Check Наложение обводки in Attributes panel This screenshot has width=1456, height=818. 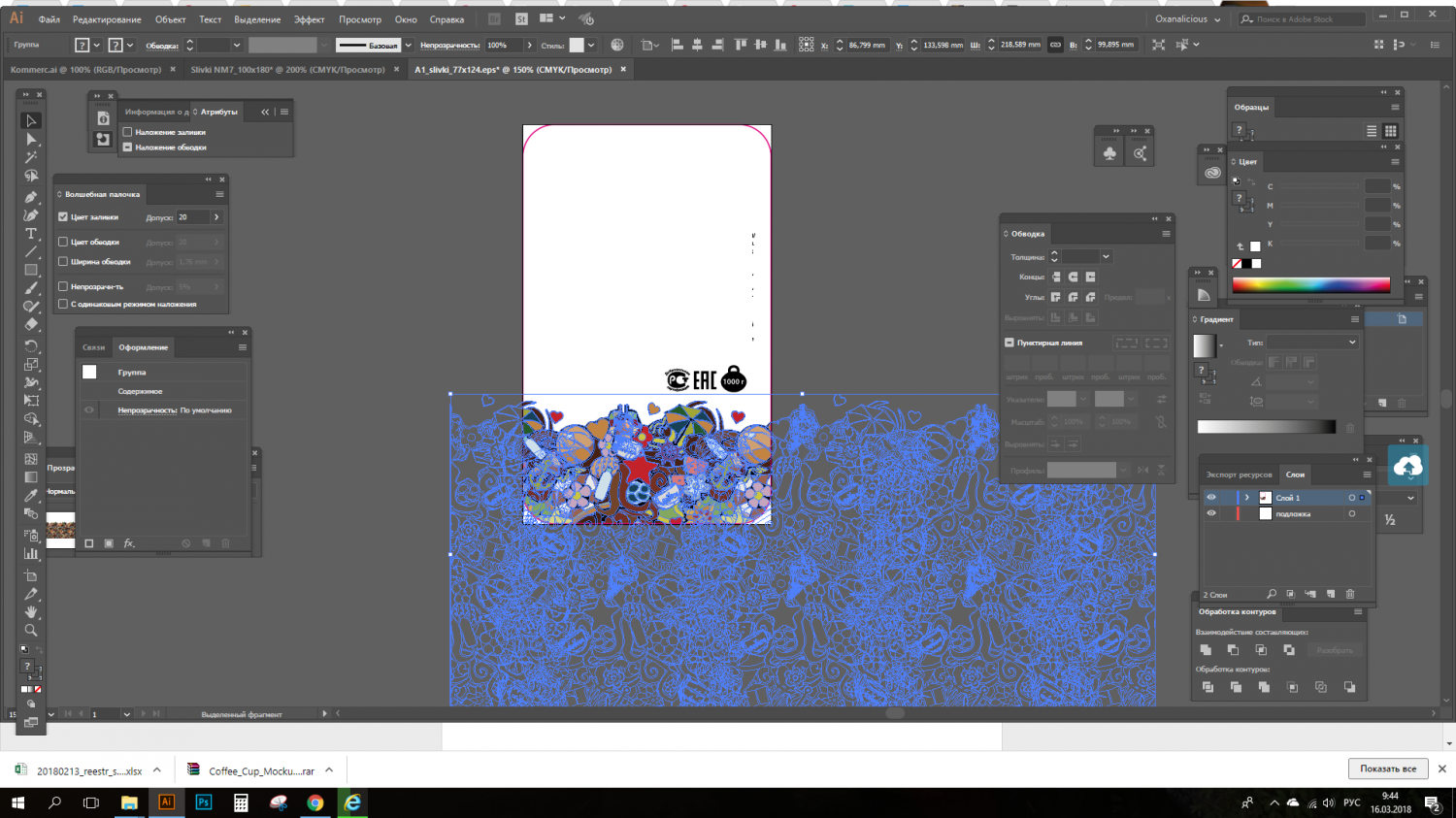[127, 147]
